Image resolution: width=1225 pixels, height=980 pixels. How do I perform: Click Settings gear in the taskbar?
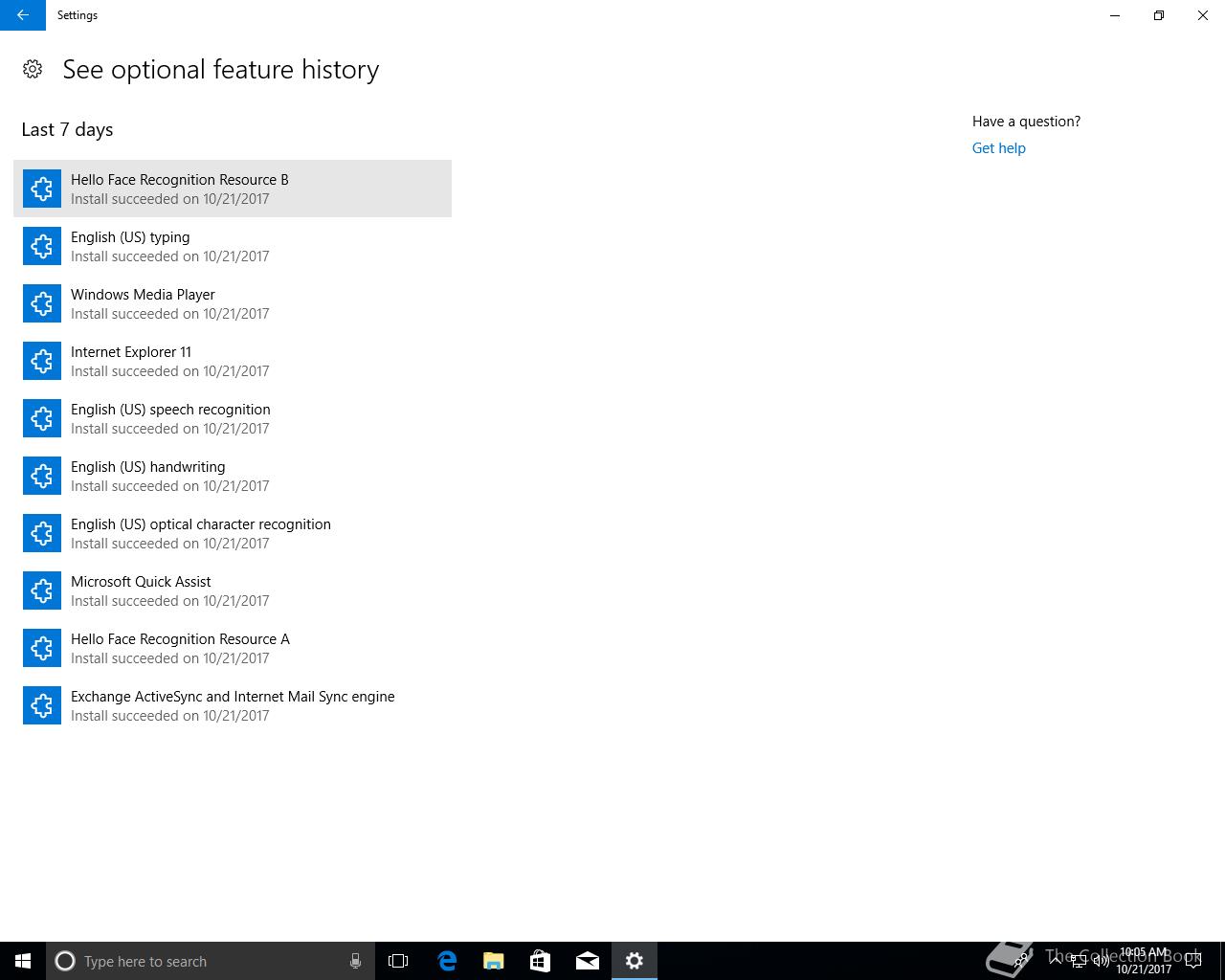[x=635, y=961]
